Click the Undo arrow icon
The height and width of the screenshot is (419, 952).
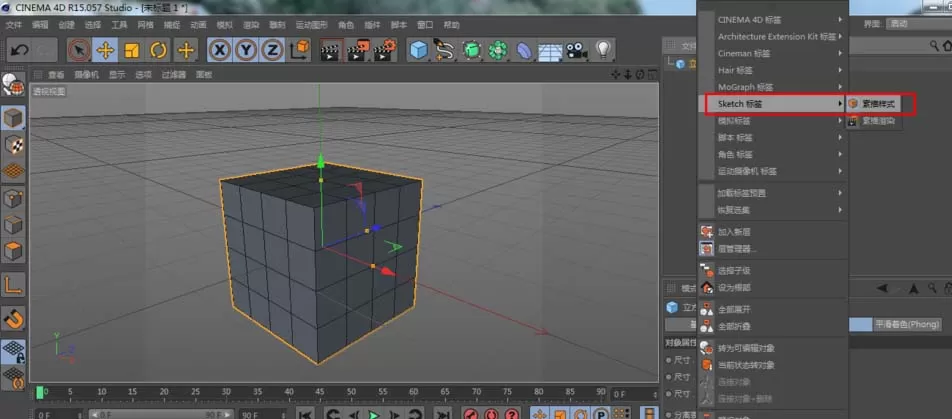19,50
